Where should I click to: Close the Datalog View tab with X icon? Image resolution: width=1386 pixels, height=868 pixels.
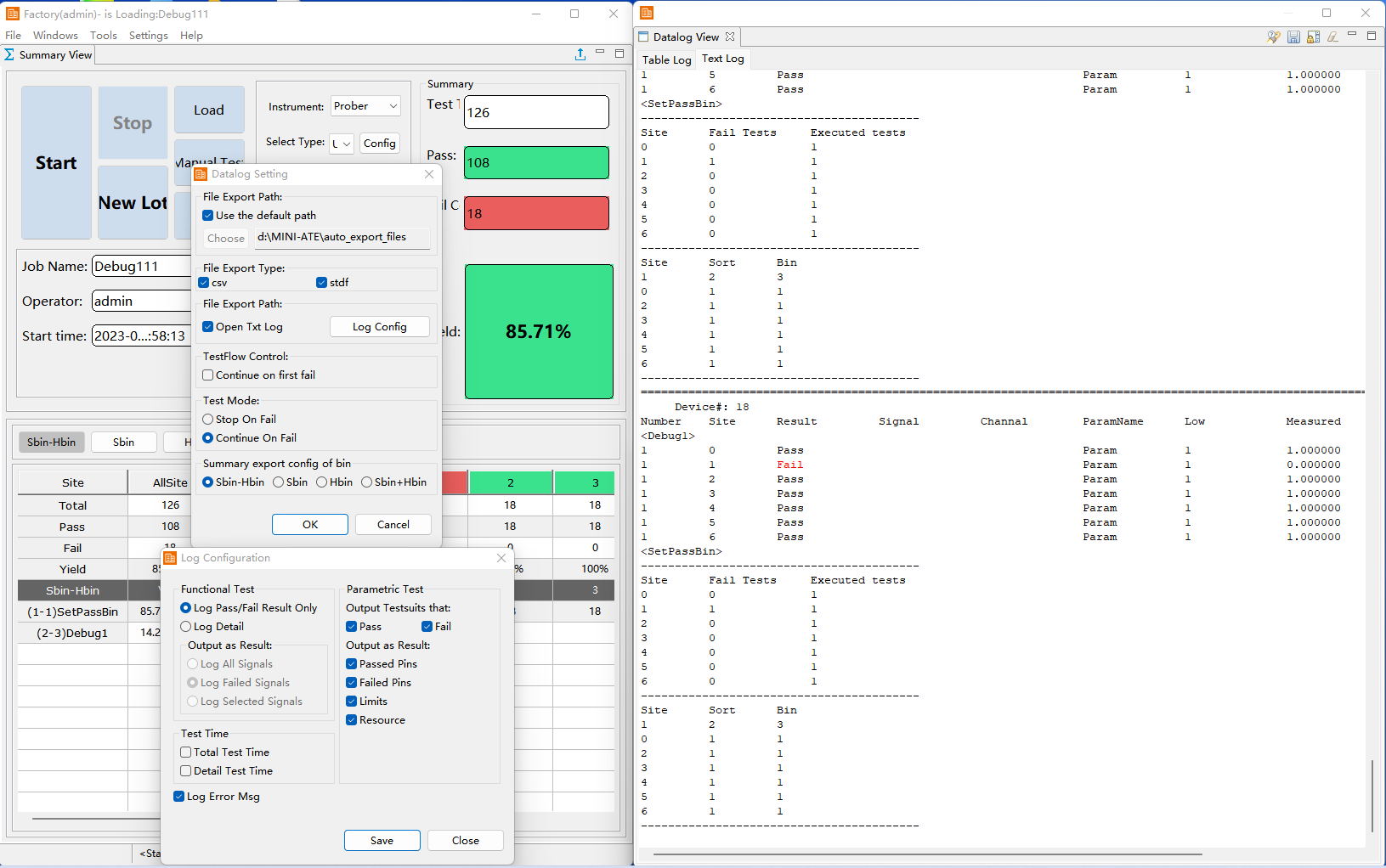click(x=730, y=37)
